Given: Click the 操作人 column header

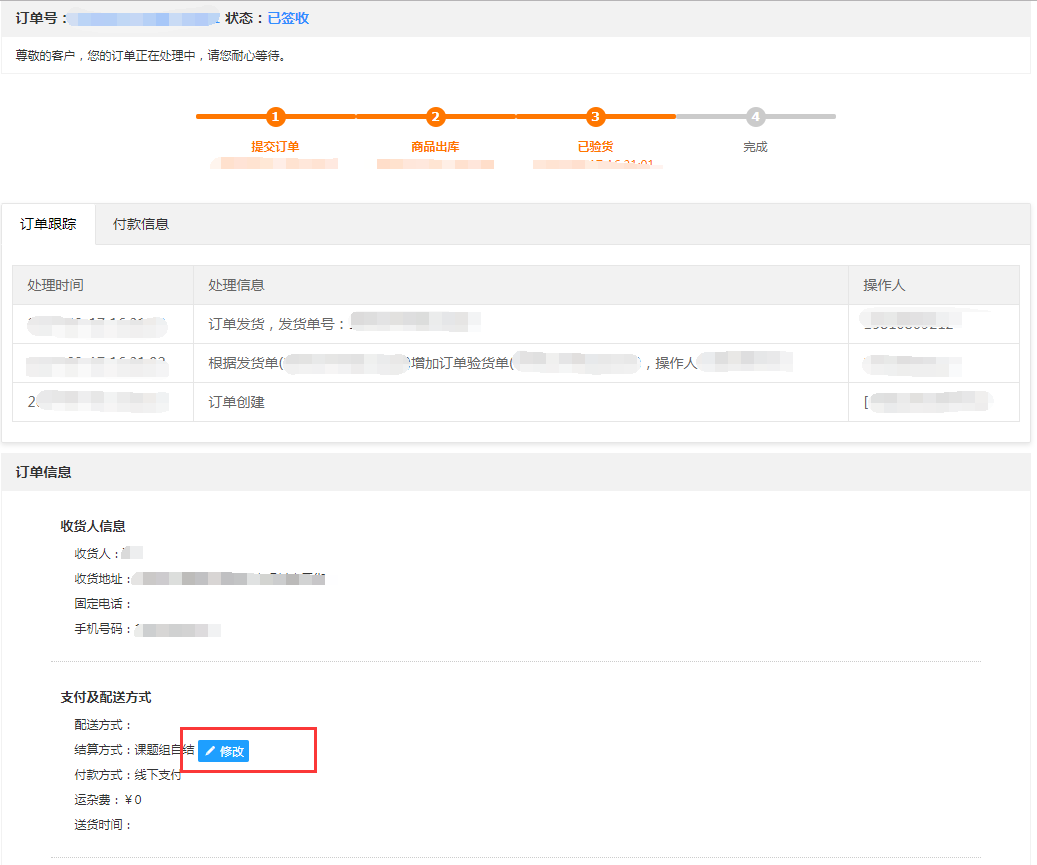Looking at the screenshot, I should (884, 285).
